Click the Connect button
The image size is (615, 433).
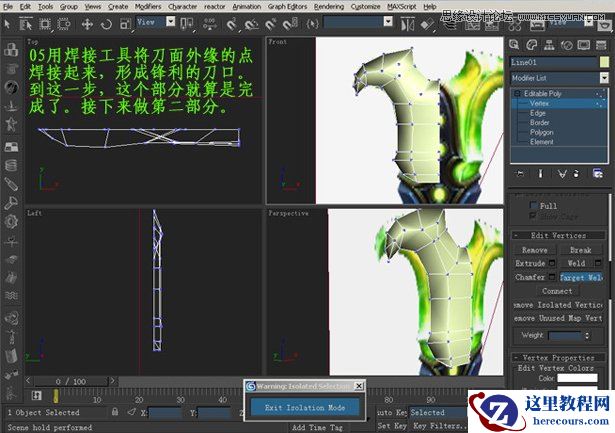point(557,291)
